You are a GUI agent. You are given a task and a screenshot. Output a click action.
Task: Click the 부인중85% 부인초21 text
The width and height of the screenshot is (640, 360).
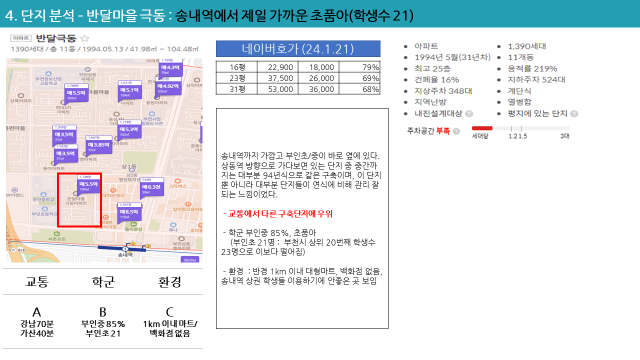click(x=103, y=329)
